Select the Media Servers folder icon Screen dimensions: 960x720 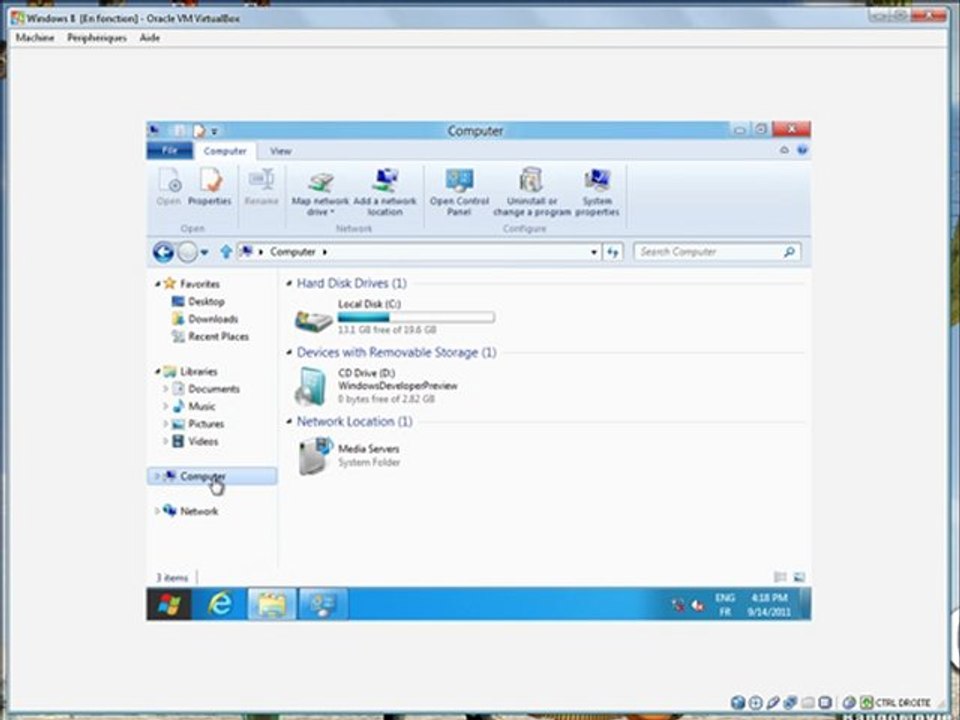315,456
